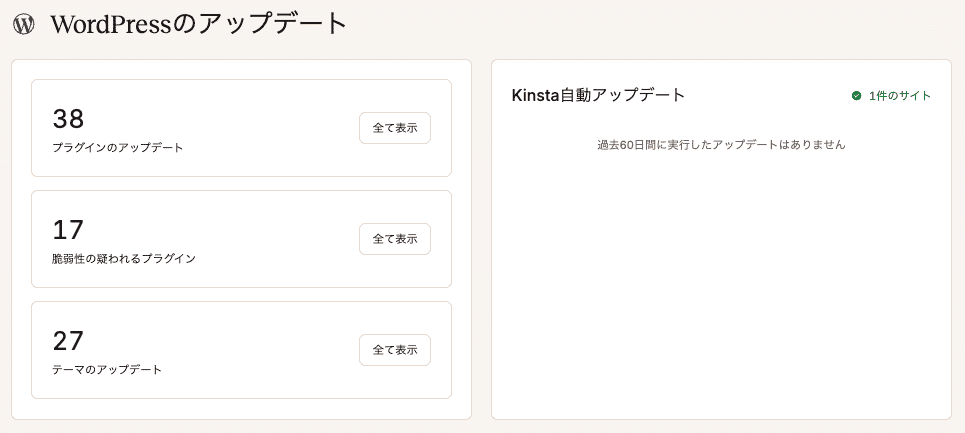Click the テーマのアップデート label

107,370
